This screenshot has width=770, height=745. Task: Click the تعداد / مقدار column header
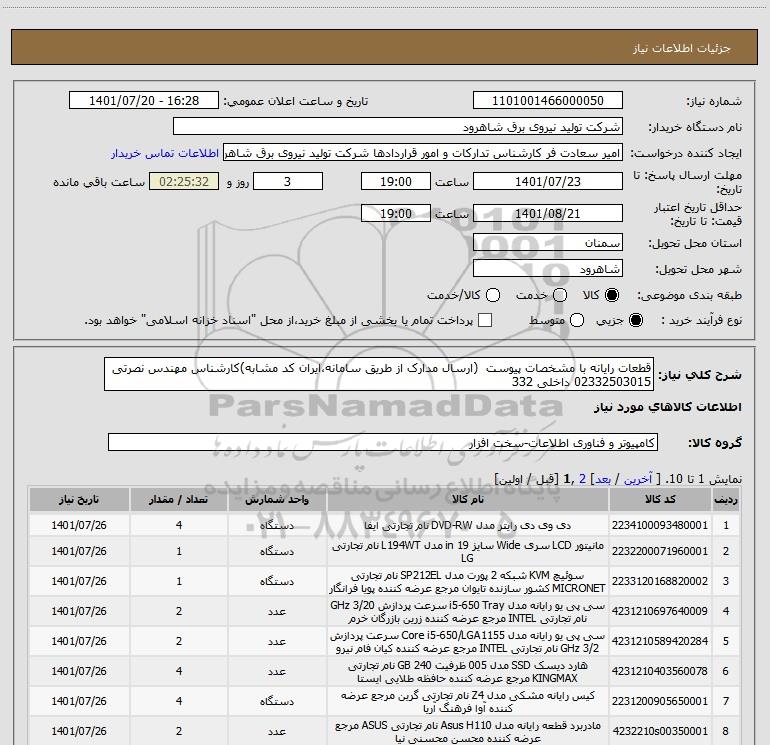(x=179, y=499)
